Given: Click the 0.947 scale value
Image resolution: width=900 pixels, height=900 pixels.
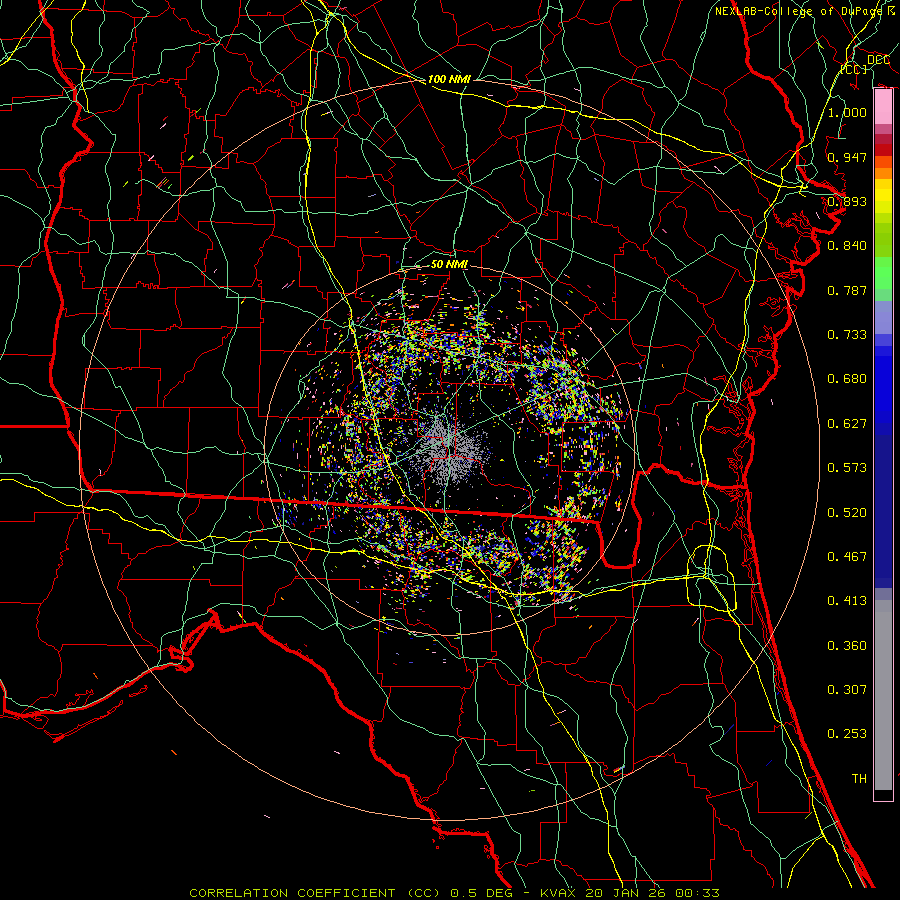Looking at the screenshot, I should [847, 157].
